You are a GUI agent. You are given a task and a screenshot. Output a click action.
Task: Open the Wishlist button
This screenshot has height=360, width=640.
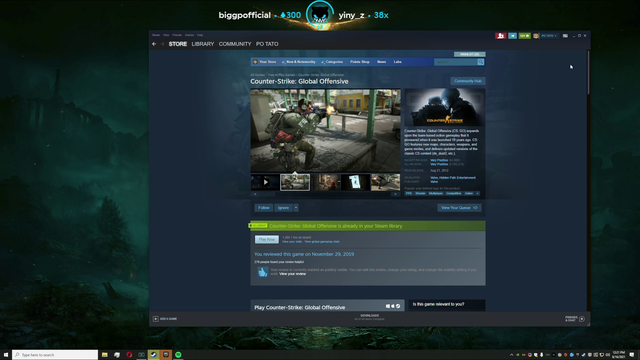[469, 54]
